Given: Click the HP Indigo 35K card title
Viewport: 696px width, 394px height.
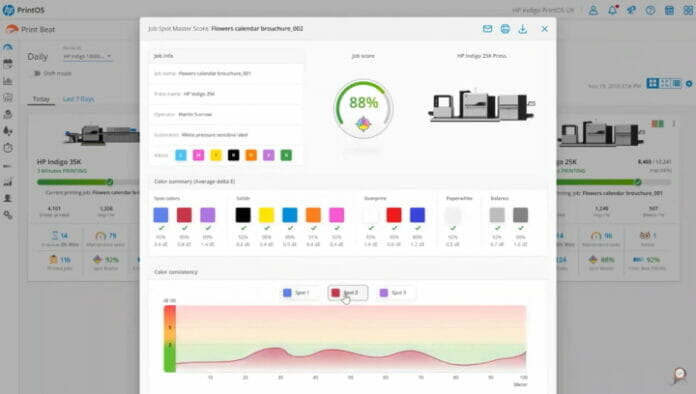Looking at the screenshot, I should tap(59, 162).
